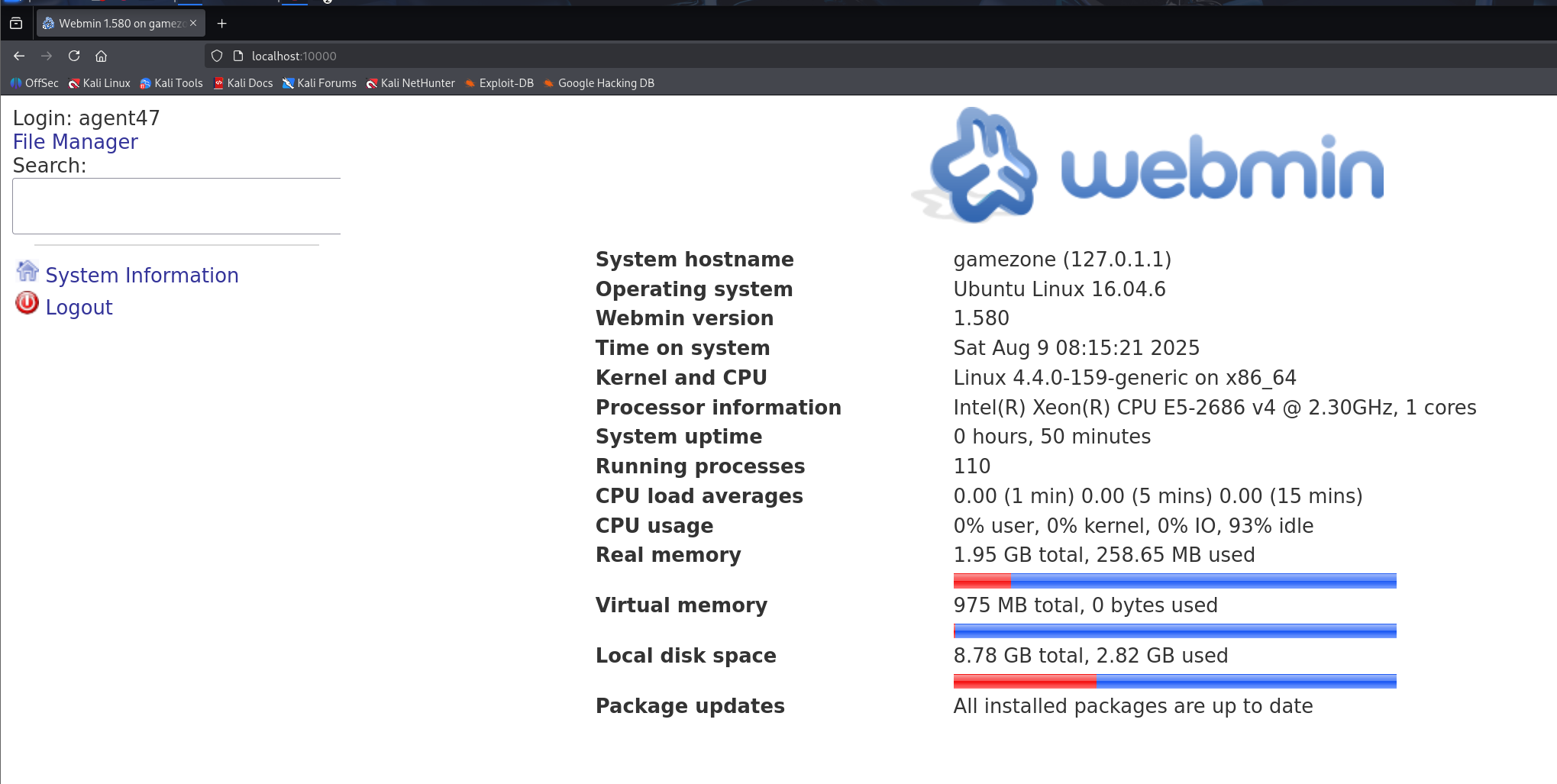
Task: Open the OffSec bookmark
Action: pos(34,83)
